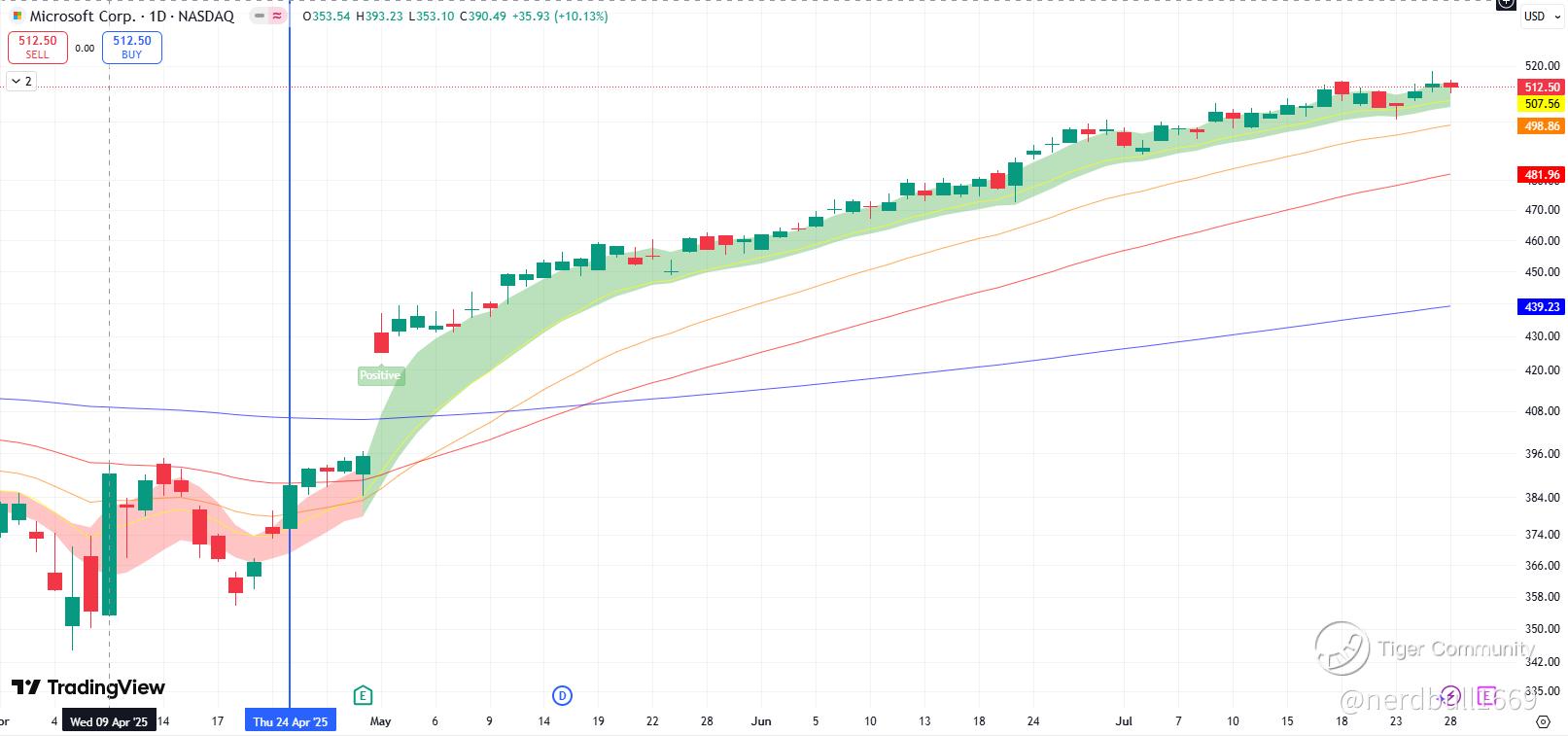1568x736 pixels.
Task: Click the red 481.96 moving average label
Action: point(1542,175)
